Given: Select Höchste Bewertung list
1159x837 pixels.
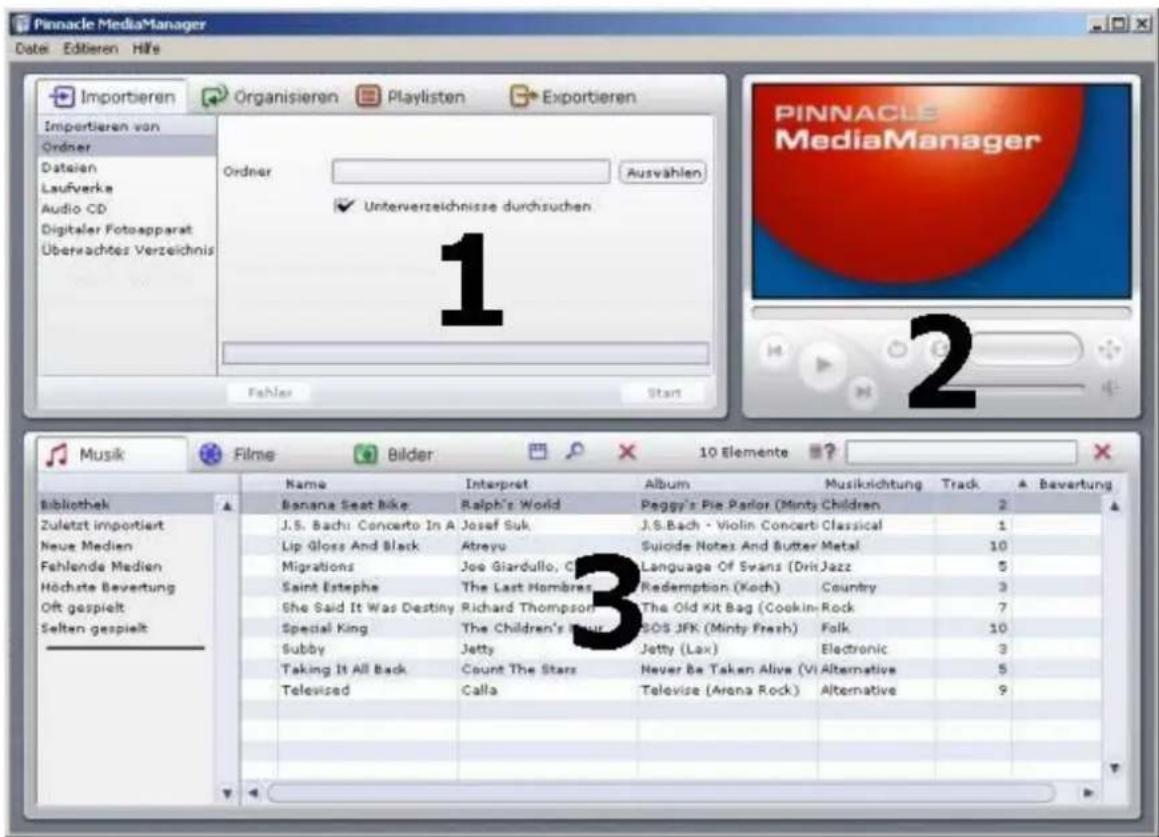Looking at the screenshot, I should coord(126,587).
